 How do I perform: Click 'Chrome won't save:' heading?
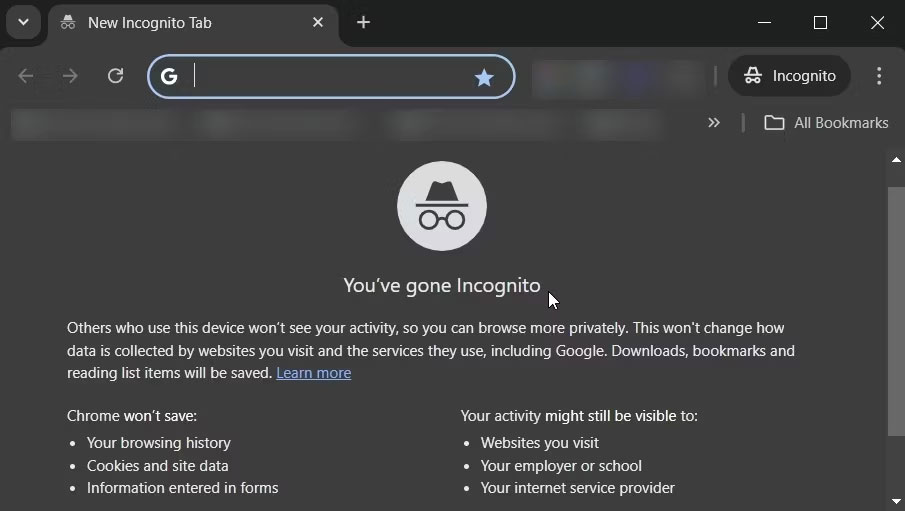pos(132,416)
